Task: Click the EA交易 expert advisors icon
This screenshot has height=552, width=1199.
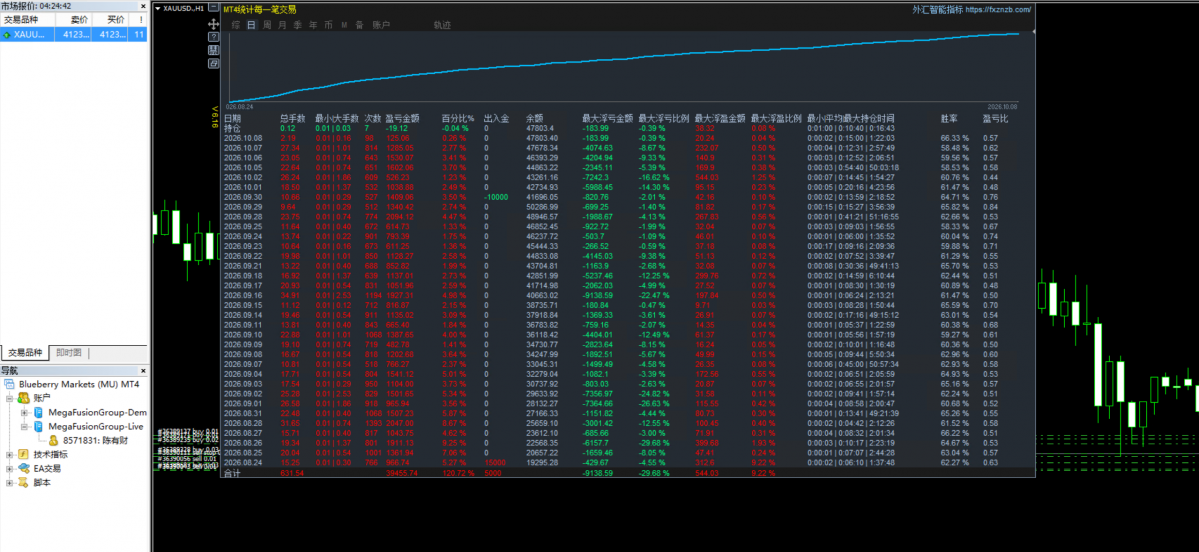Action: (24, 468)
